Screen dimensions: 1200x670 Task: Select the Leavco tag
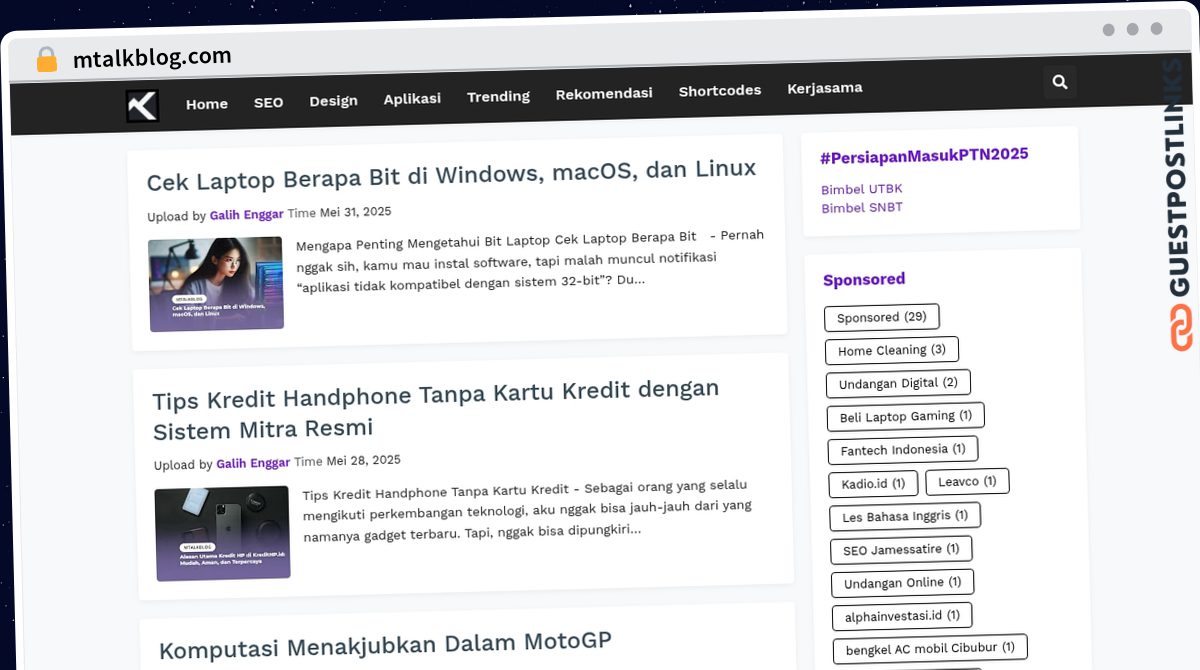point(967,481)
